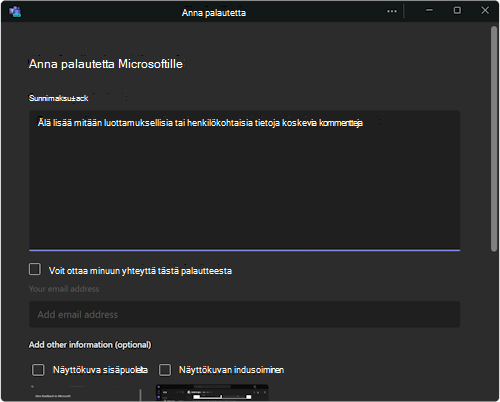Maximize the feedback window

tap(457, 11)
